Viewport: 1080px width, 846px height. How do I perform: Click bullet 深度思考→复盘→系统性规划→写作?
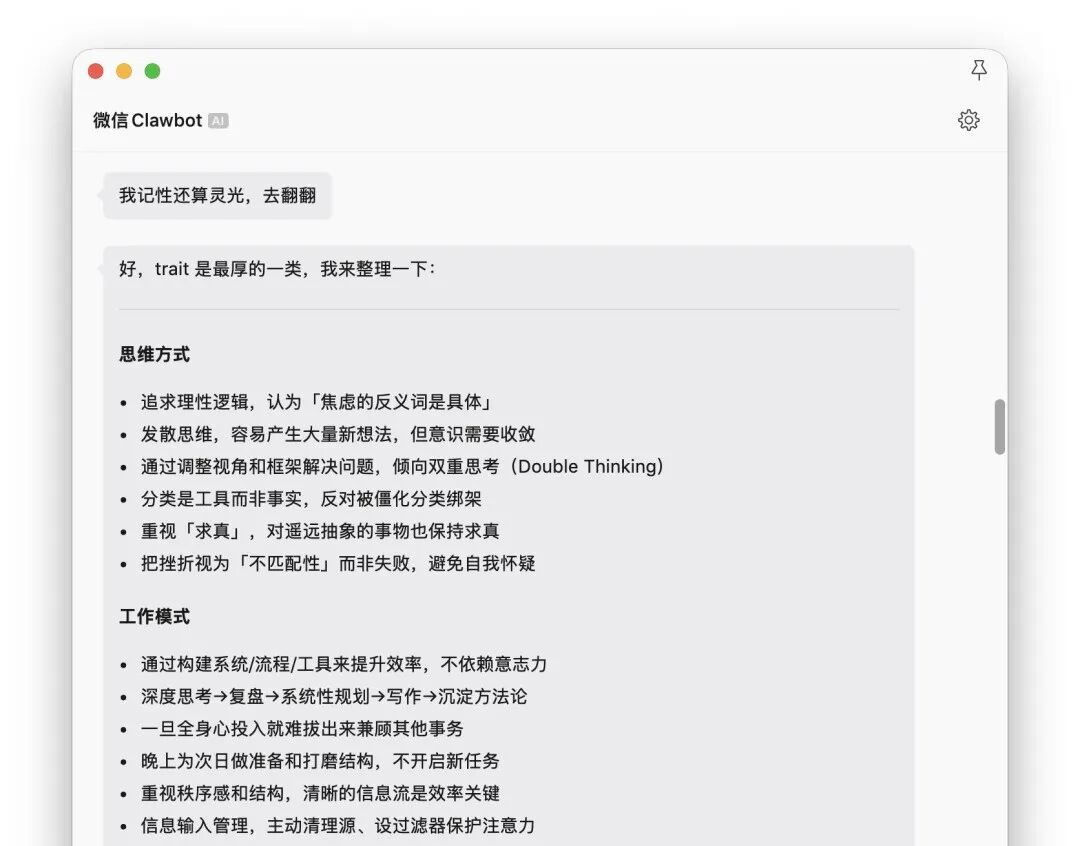[x=334, y=697]
